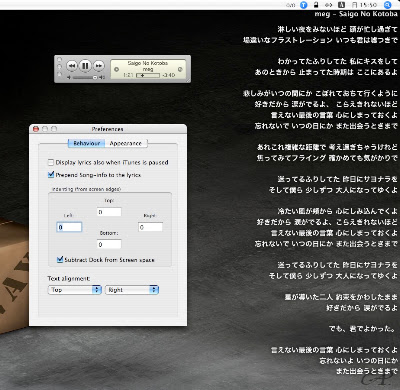Viewport: 400px width, 390px height.
Task: Click the low-volume speaker icon
Action: (69, 77)
